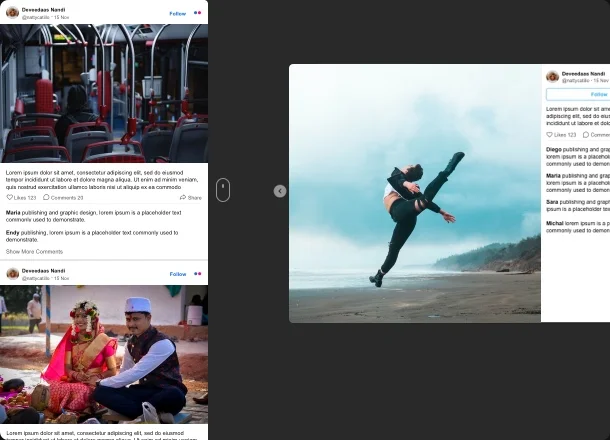Click commenter name Michal in lightbox

555,223
